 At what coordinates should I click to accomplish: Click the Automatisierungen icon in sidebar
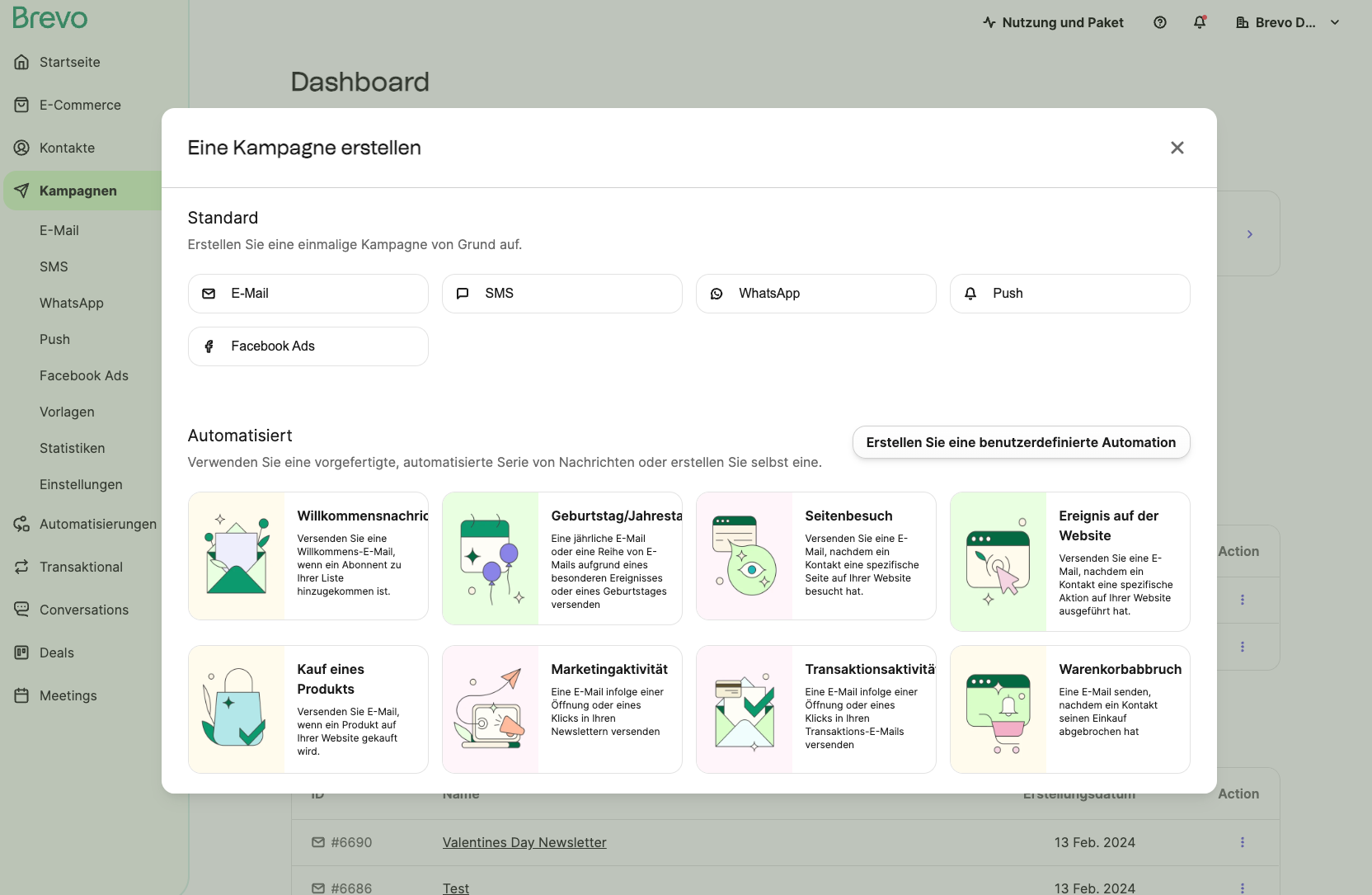(21, 524)
